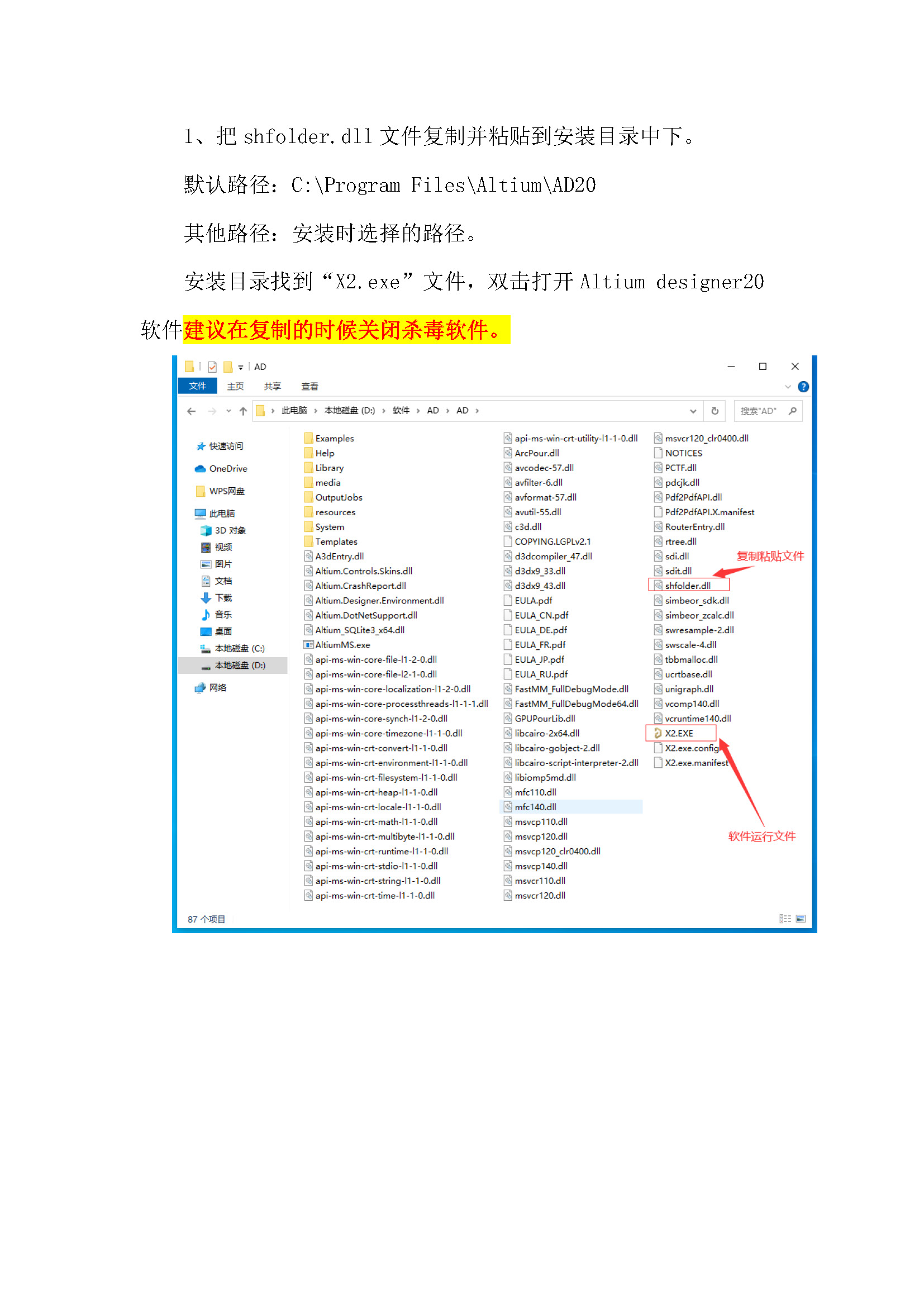Select WPS网盘 in navigation pane
The image size is (924, 1307).
pos(220,491)
